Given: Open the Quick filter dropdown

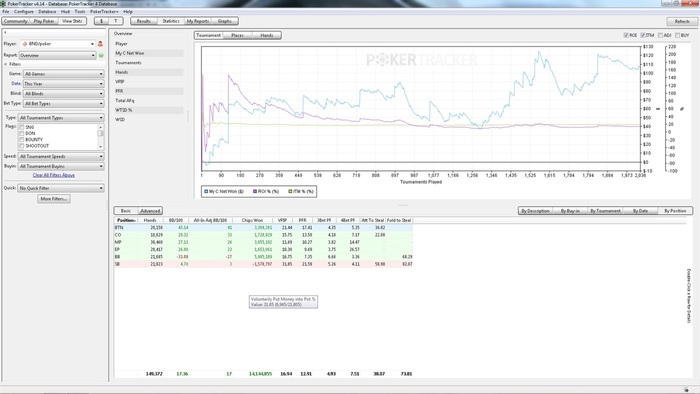Looking at the screenshot, I should (61, 188).
